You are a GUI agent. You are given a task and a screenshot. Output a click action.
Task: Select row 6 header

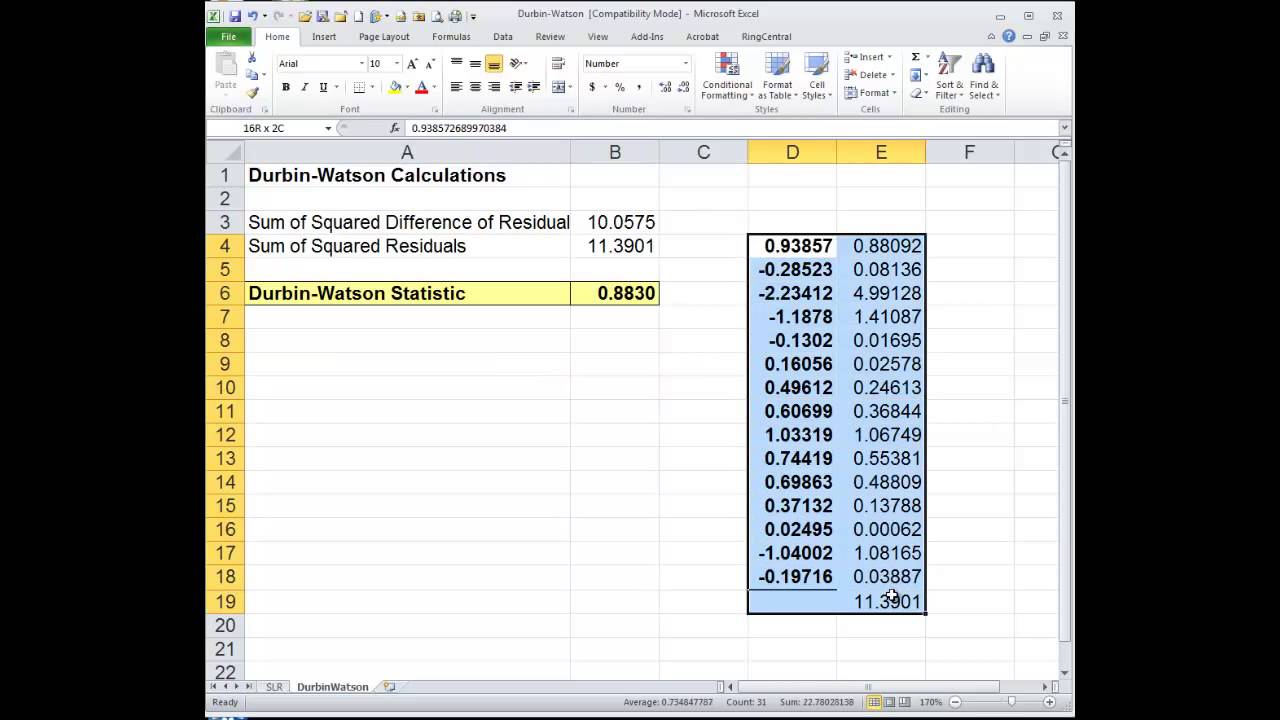225,293
